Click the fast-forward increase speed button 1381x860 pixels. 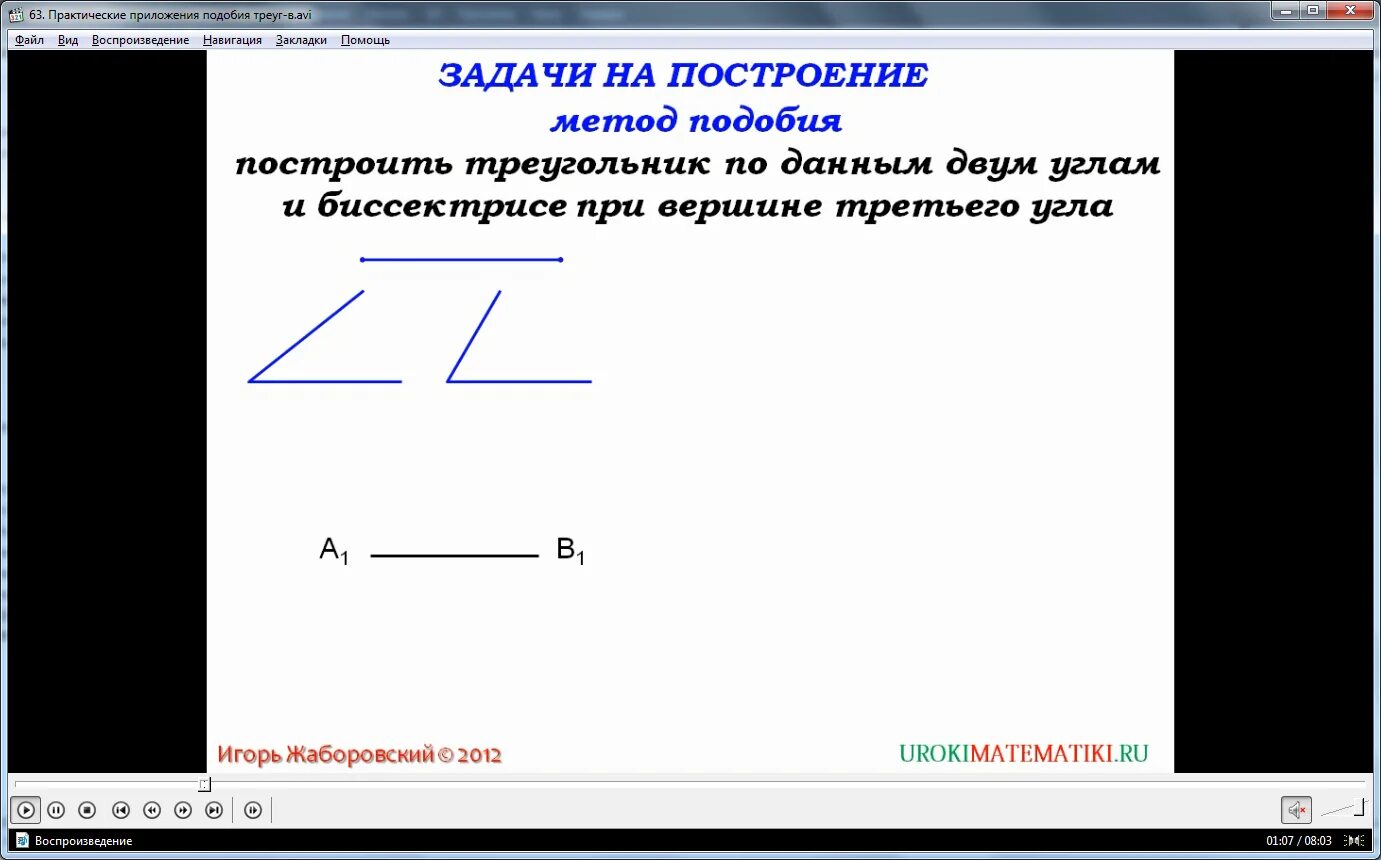click(183, 810)
